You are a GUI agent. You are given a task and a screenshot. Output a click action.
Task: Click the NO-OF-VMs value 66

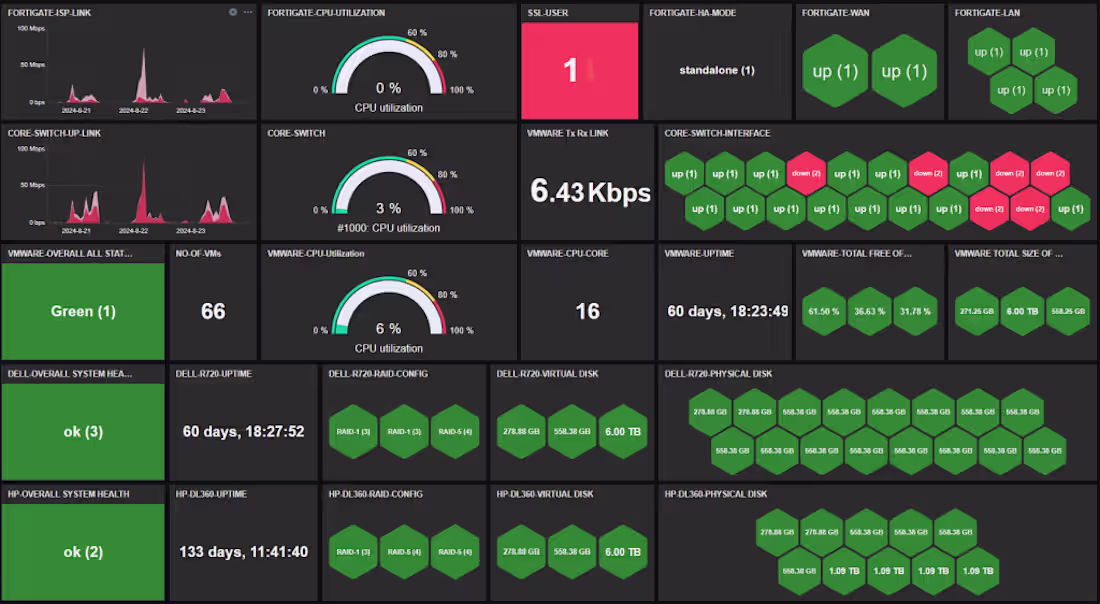point(213,311)
